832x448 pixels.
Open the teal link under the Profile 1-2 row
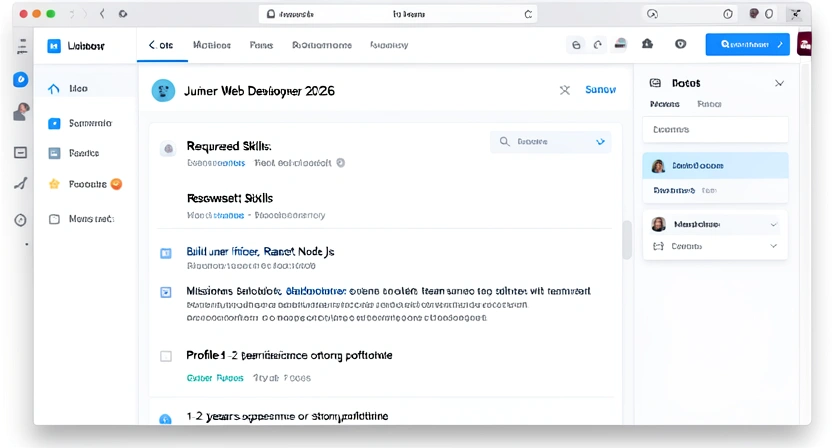(x=215, y=378)
